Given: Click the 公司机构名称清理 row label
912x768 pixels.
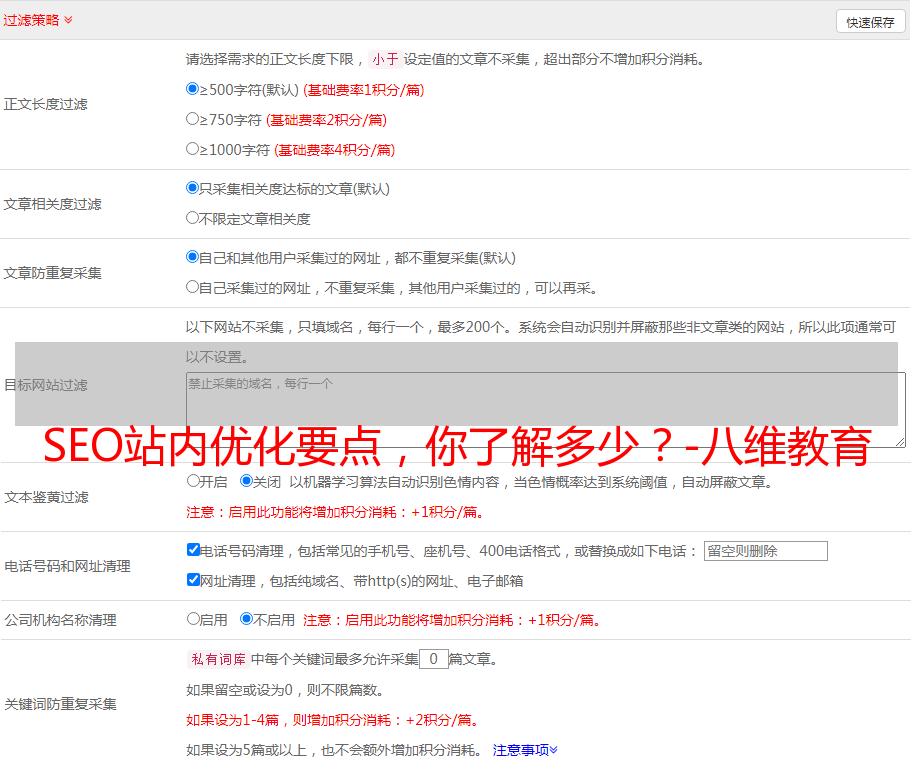Looking at the screenshot, I should (60, 620).
